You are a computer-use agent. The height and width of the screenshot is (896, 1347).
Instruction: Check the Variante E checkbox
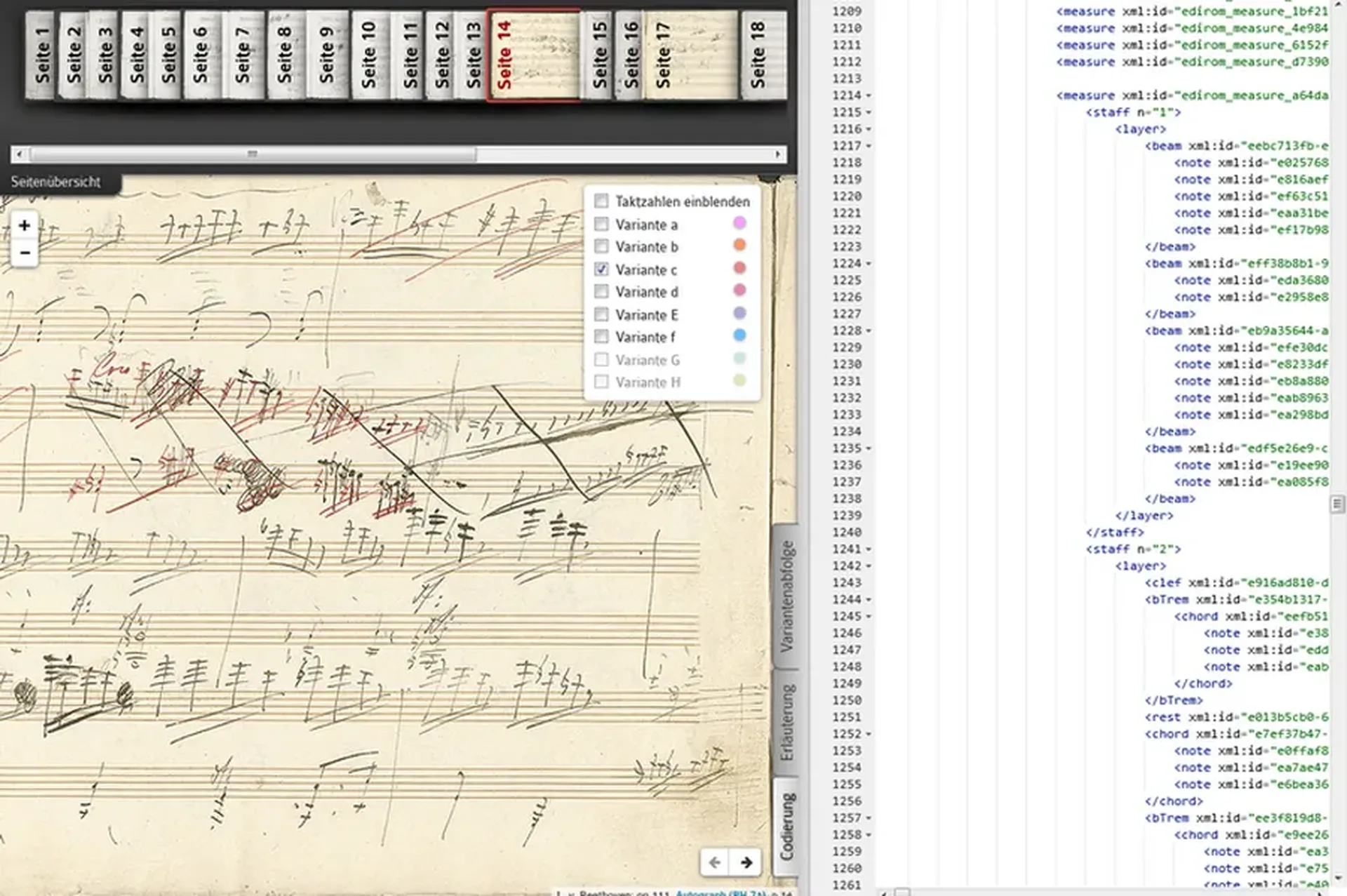point(601,314)
